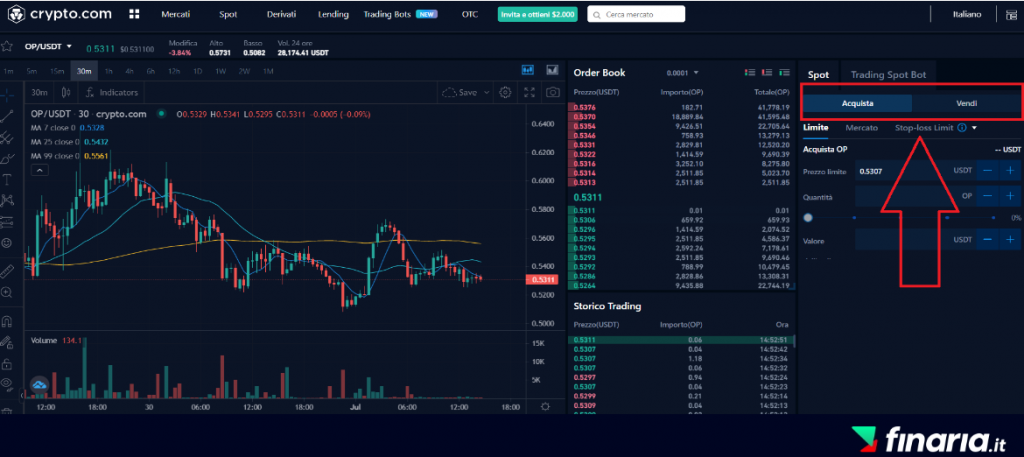Click the Acquista buy button
This screenshot has width=1024, height=457.
tap(857, 103)
